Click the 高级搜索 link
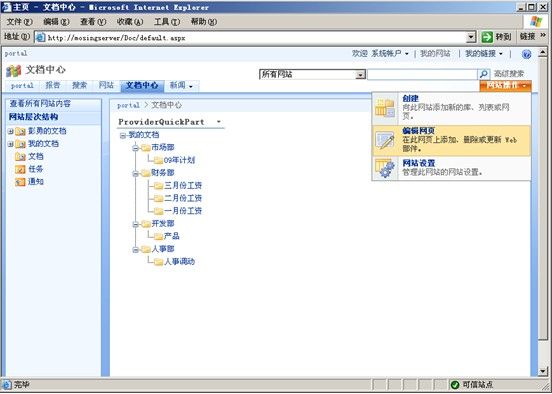This screenshot has height=394, width=552. 509,74
